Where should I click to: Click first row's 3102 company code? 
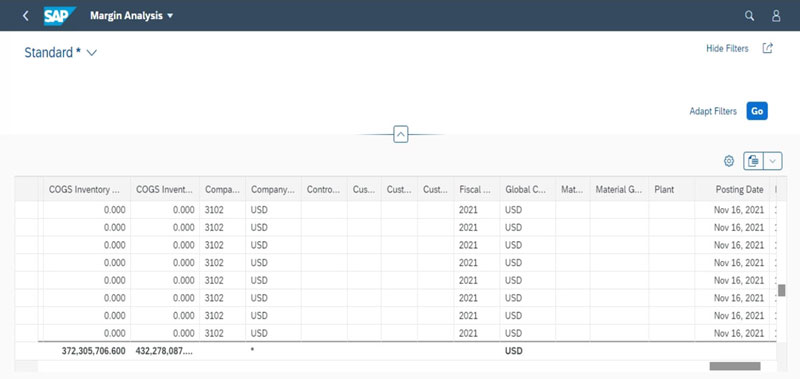[214, 210]
